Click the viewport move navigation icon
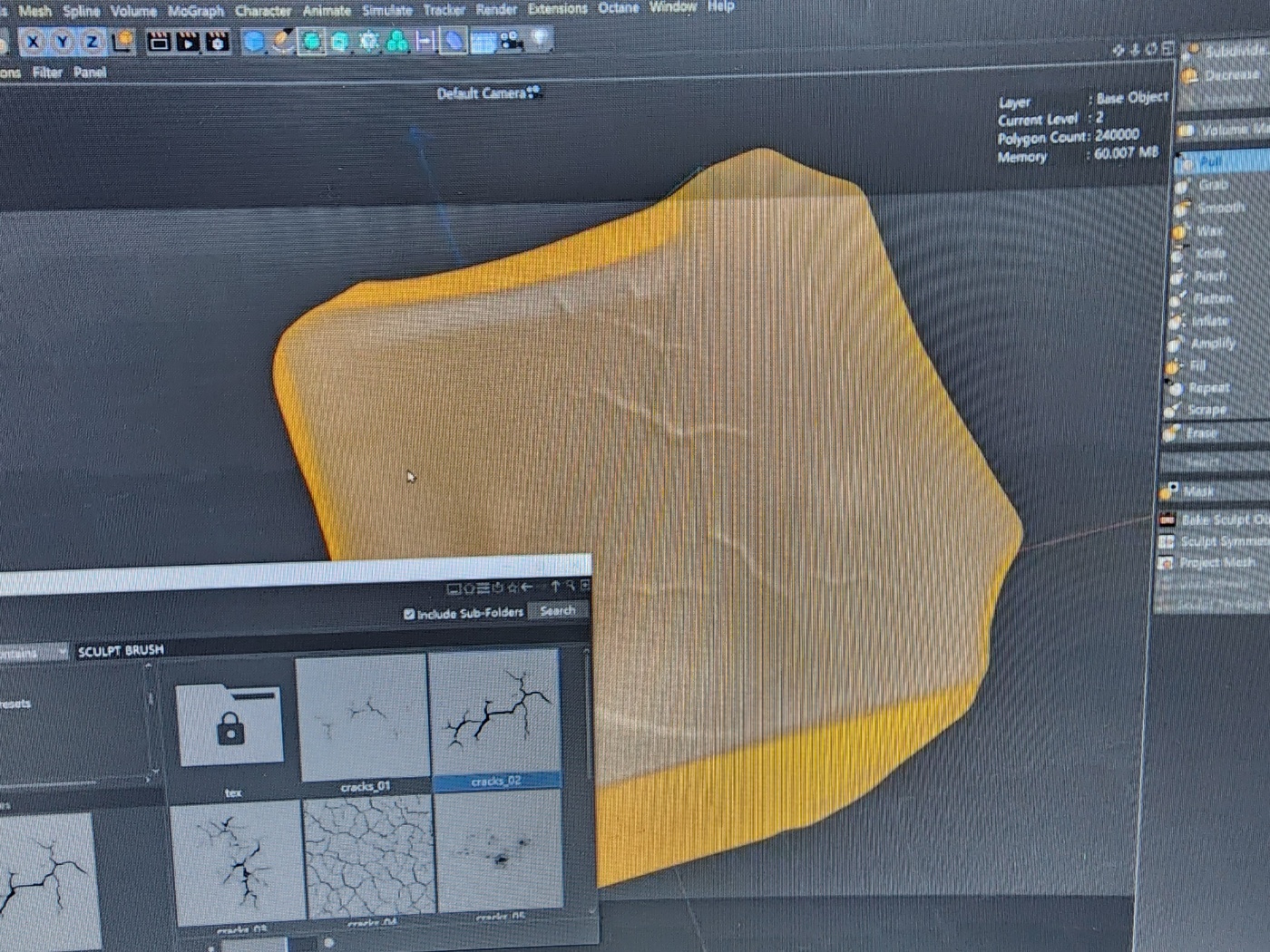Viewport: 1270px width, 952px height. [x=1119, y=51]
